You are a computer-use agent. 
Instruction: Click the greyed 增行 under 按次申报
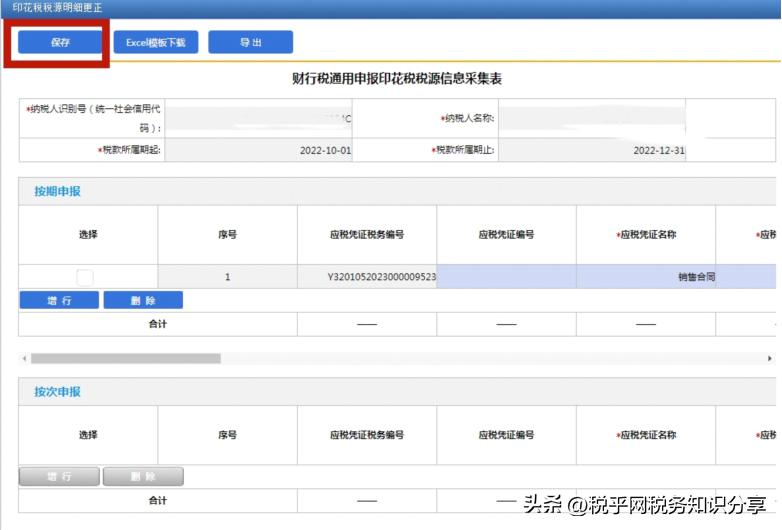[59, 476]
